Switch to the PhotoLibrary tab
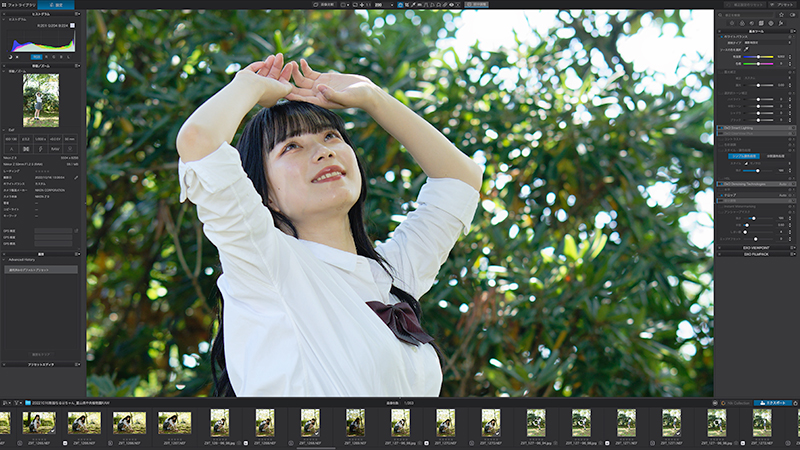Image resolution: width=800 pixels, height=450 pixels. click(18, 5)
